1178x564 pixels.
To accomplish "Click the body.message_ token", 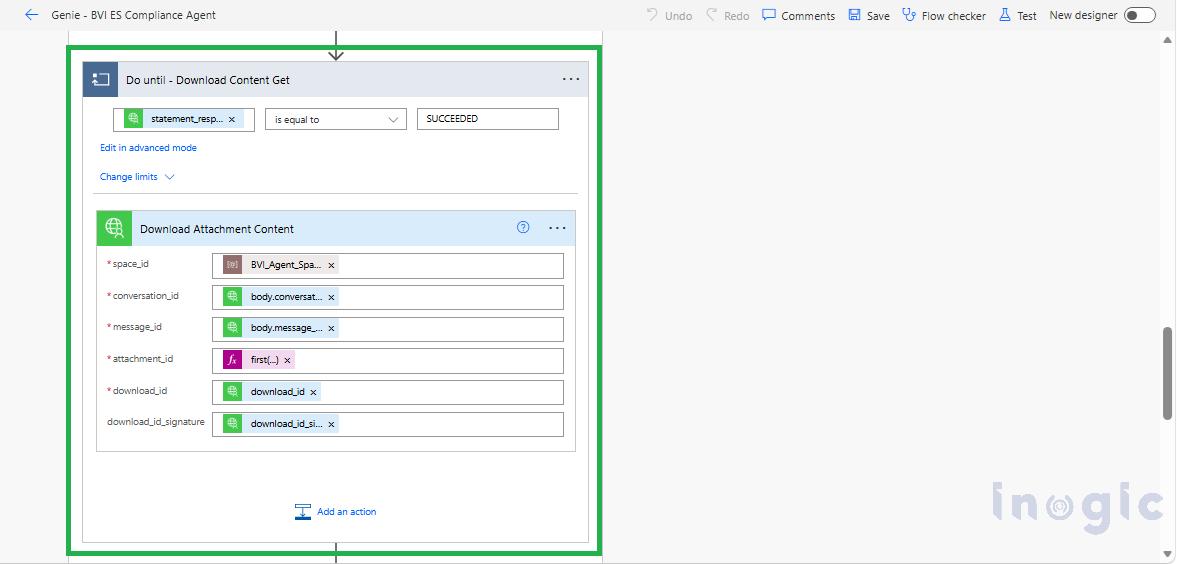I will [281, 328].
